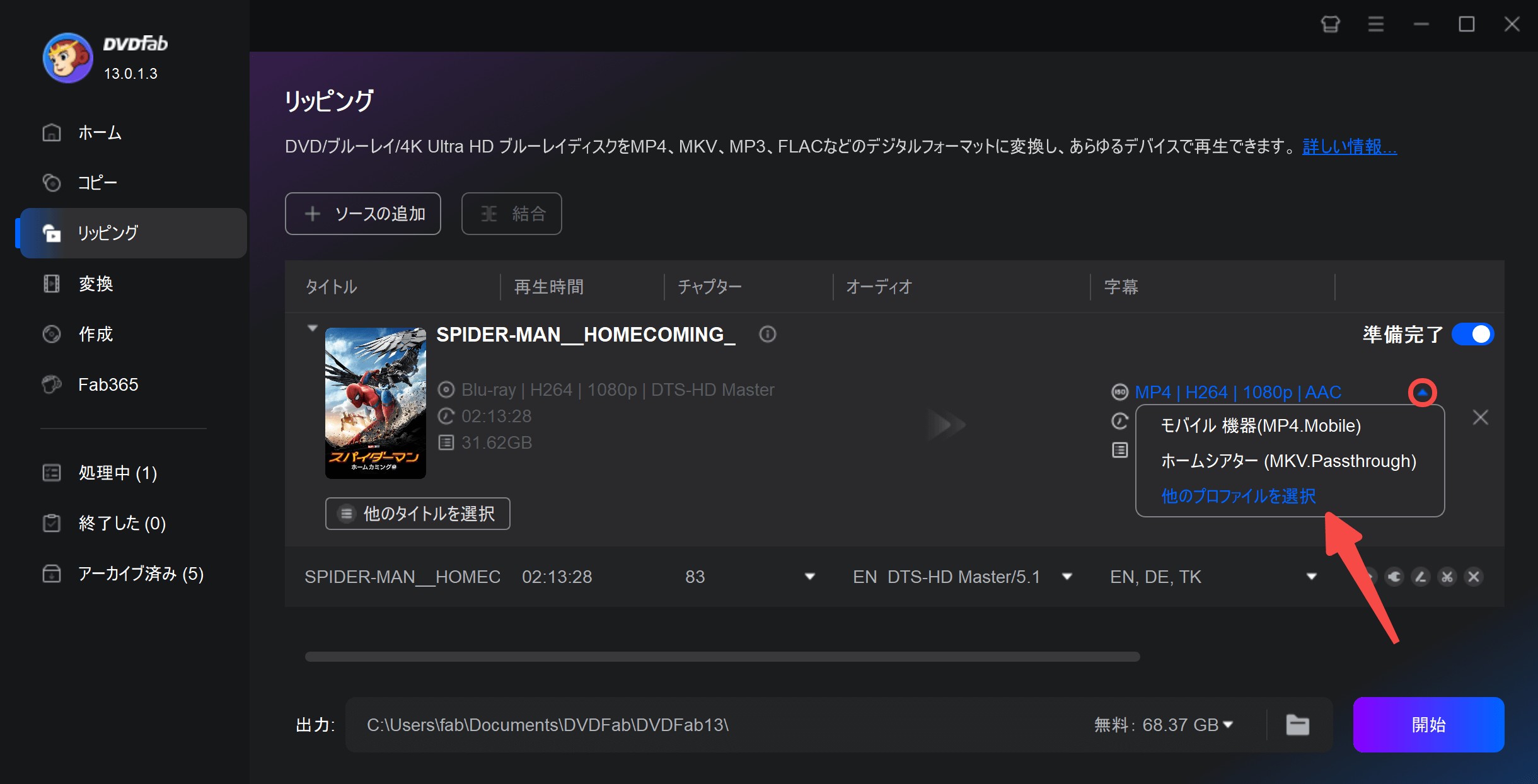Open the chapter 83 dropdown arrow

click(810, 577)
